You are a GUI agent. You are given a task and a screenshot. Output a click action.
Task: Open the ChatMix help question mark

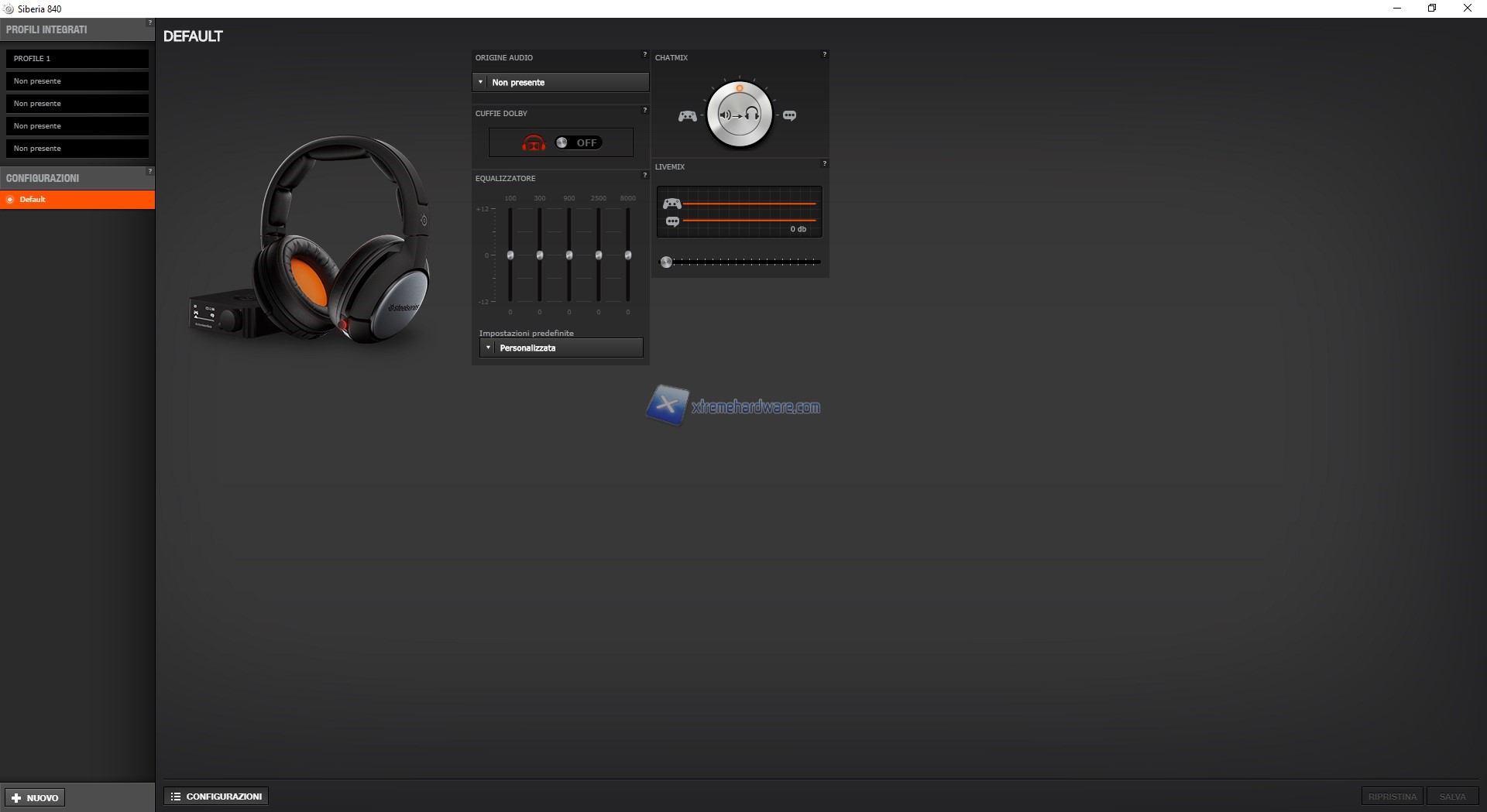coord(824,55)
